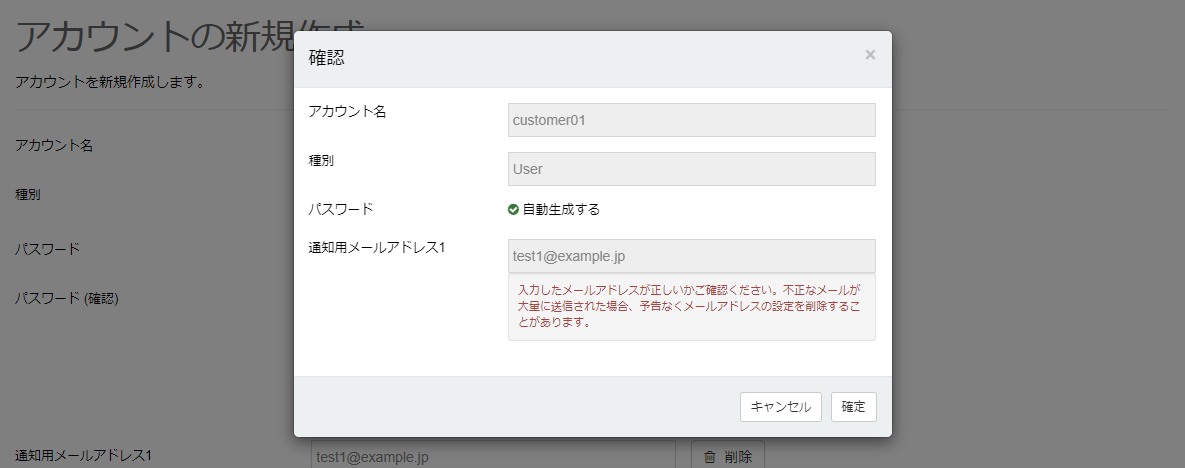Click the パスワード (確認) label on the page
Screen dimensions: 1185x468
[66, 297]
